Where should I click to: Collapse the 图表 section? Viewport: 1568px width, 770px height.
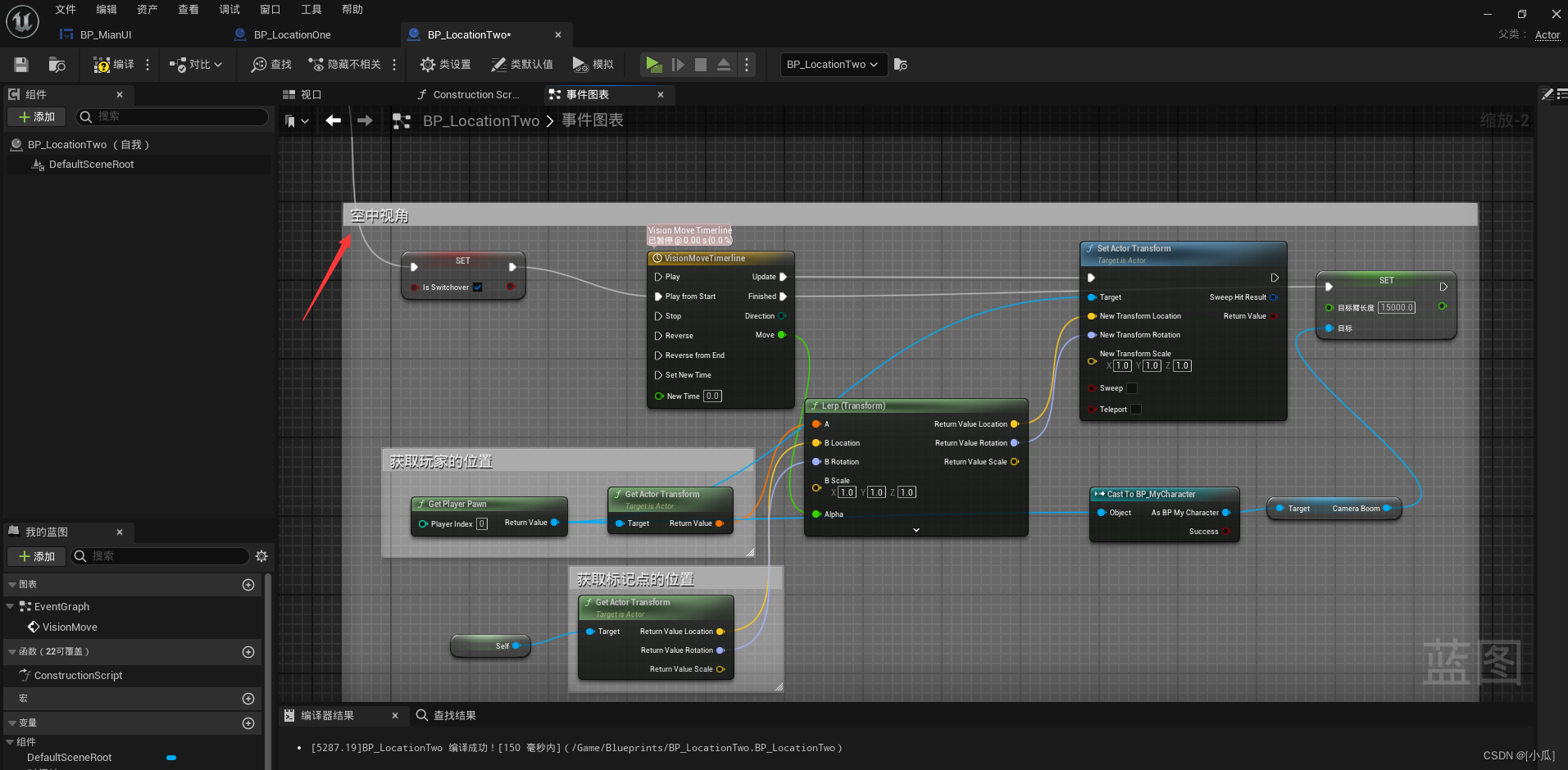[12, 585]
